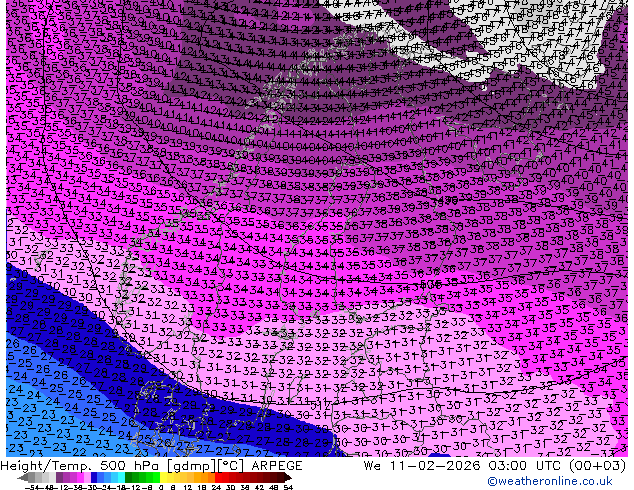Click the "03:00" time text
Image resolution: width=634 pixels, height=490 pixels.
coord(508,466)
